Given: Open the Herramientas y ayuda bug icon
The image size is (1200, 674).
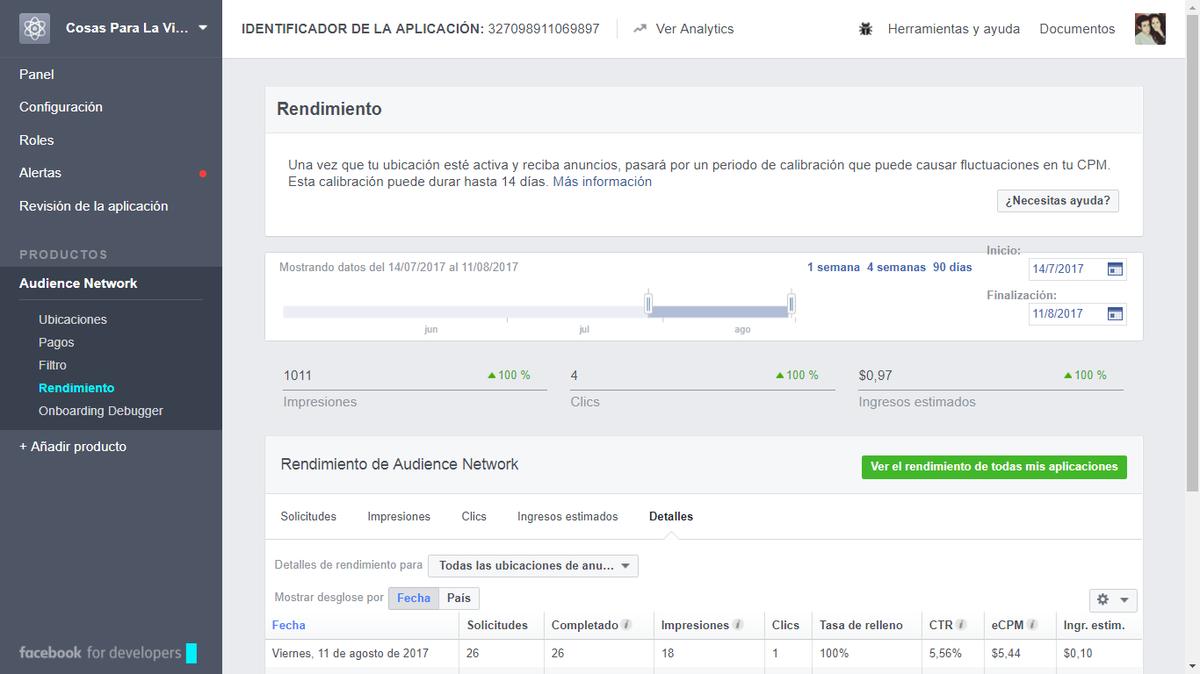Looking at the screenshot, I should click(x=866, y=28).
